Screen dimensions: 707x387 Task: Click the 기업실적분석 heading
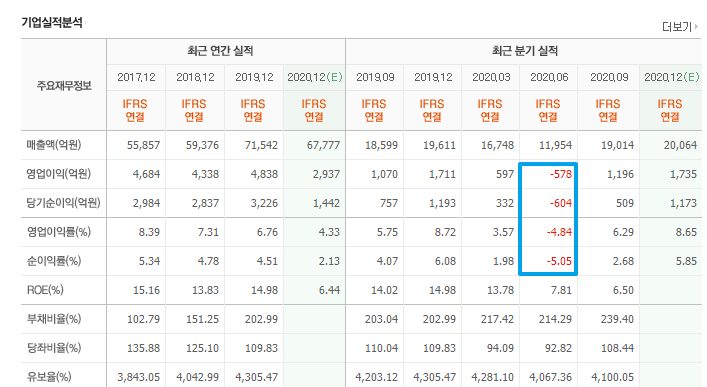pyautogui.click(x=52, y=23)
